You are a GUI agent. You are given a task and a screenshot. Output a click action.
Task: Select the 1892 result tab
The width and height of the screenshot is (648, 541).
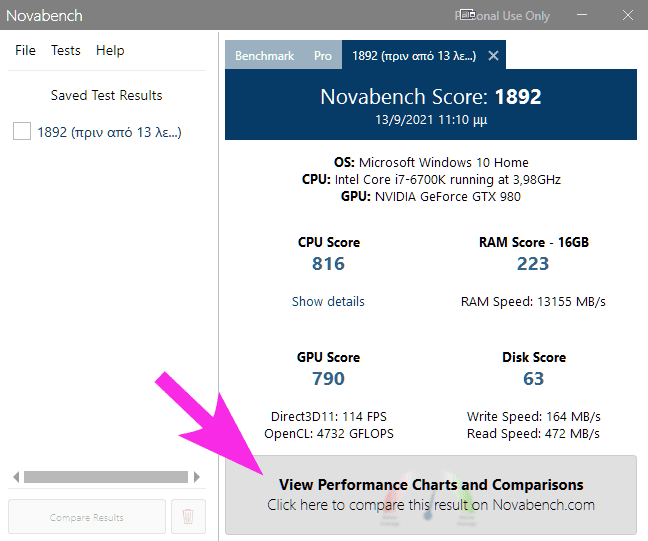[414, 55]
